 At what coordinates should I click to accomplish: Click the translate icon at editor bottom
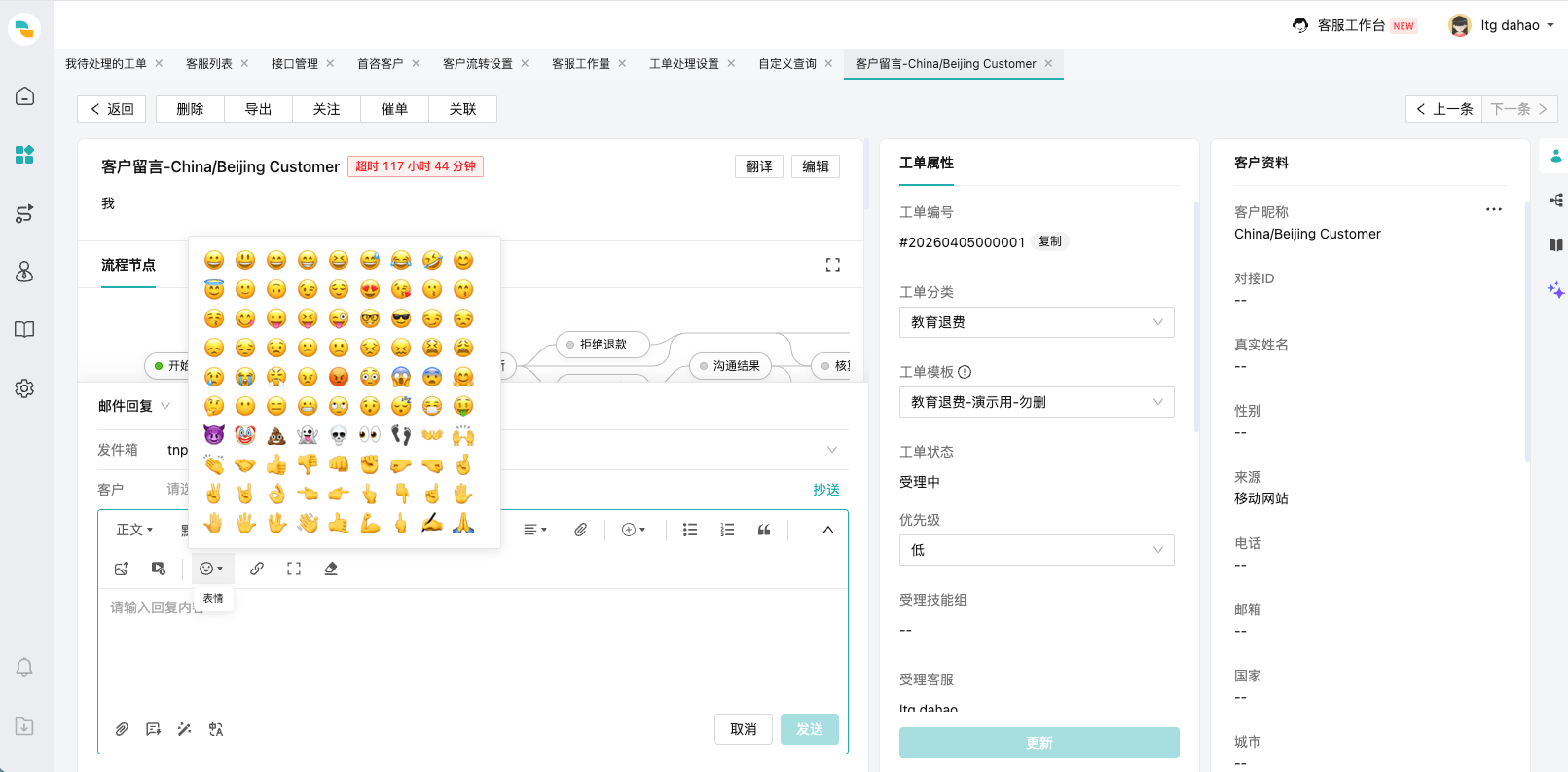click(216, 729)
